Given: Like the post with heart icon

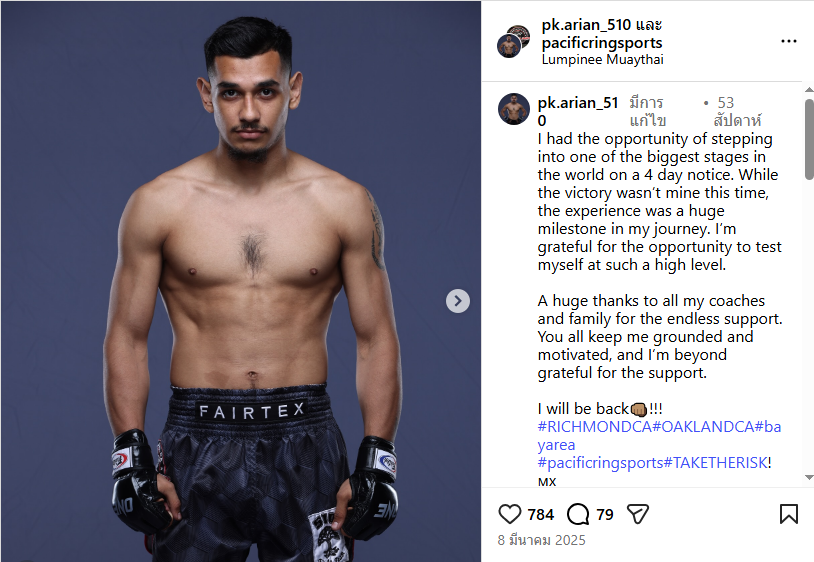Looking at the screenshot, I should pos(509,514).
